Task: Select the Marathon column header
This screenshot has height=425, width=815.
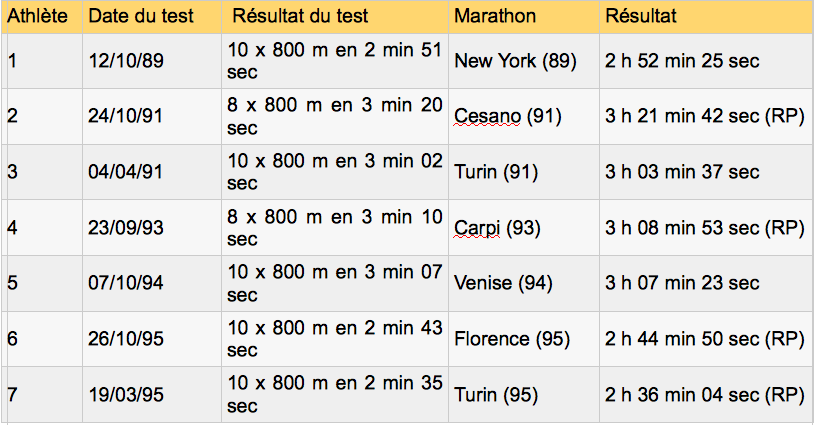Action: pos(495,17)
